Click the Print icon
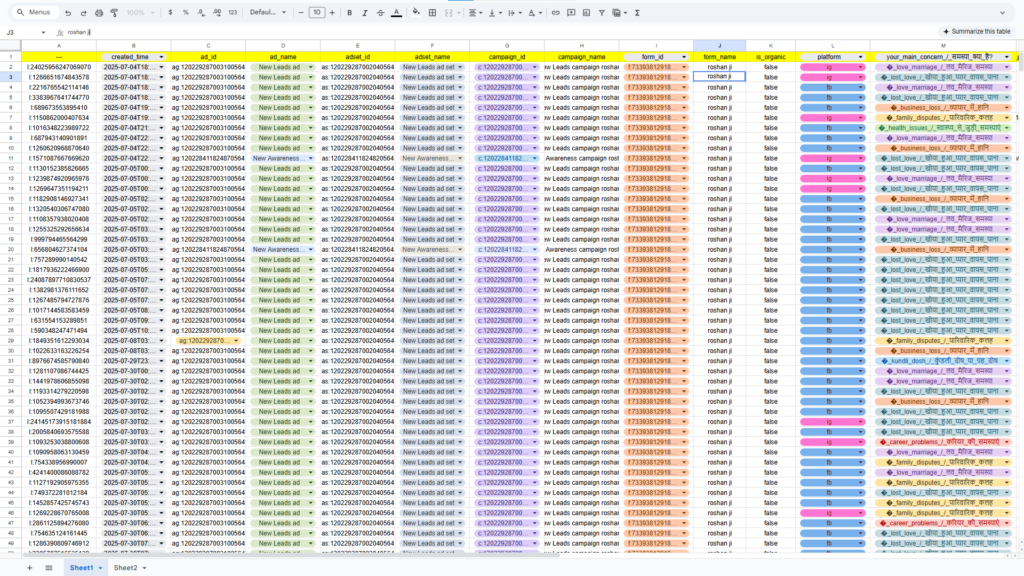The width and height of the screenshot is (1024, 576). click(98, 13)
